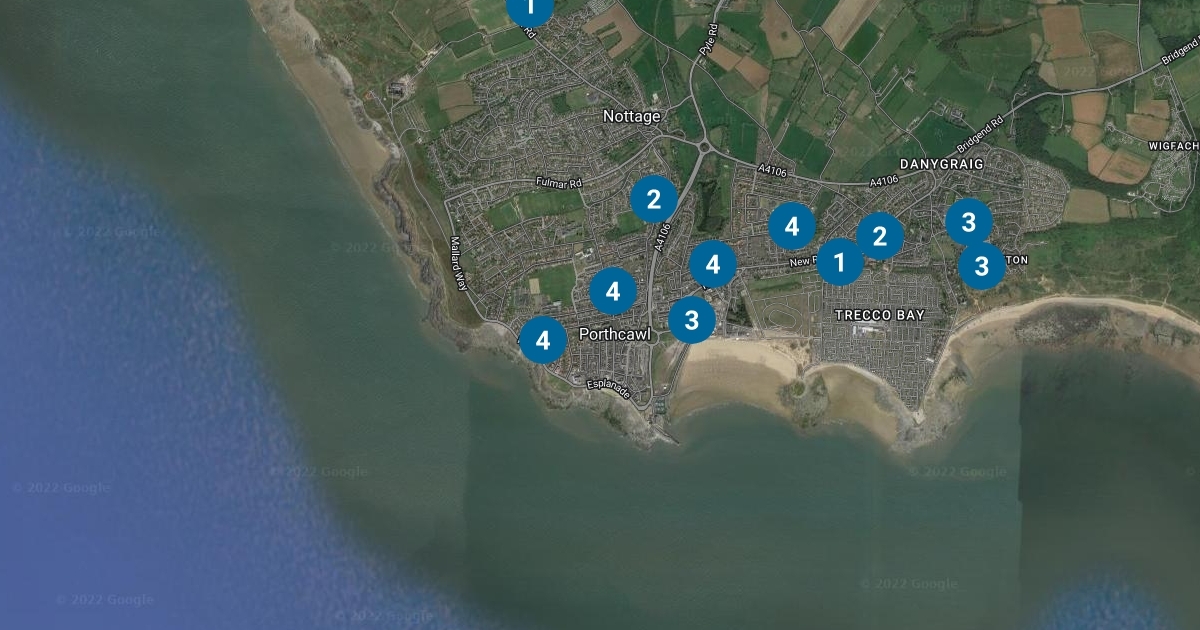Select cluster marker 2 beside Fulmar Rd
This screenshot has height=630, width=1200.
pyautogui.click(x=654, y=199)
